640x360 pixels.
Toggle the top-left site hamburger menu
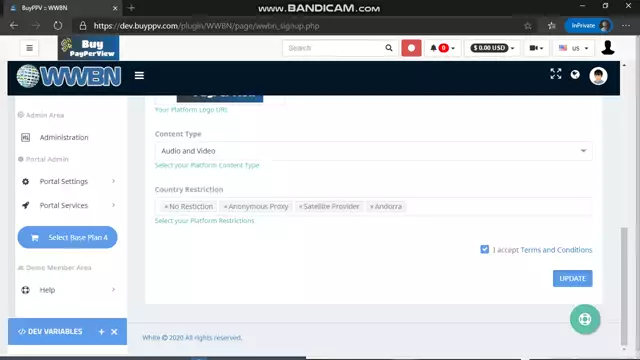[x=29, y=48]
